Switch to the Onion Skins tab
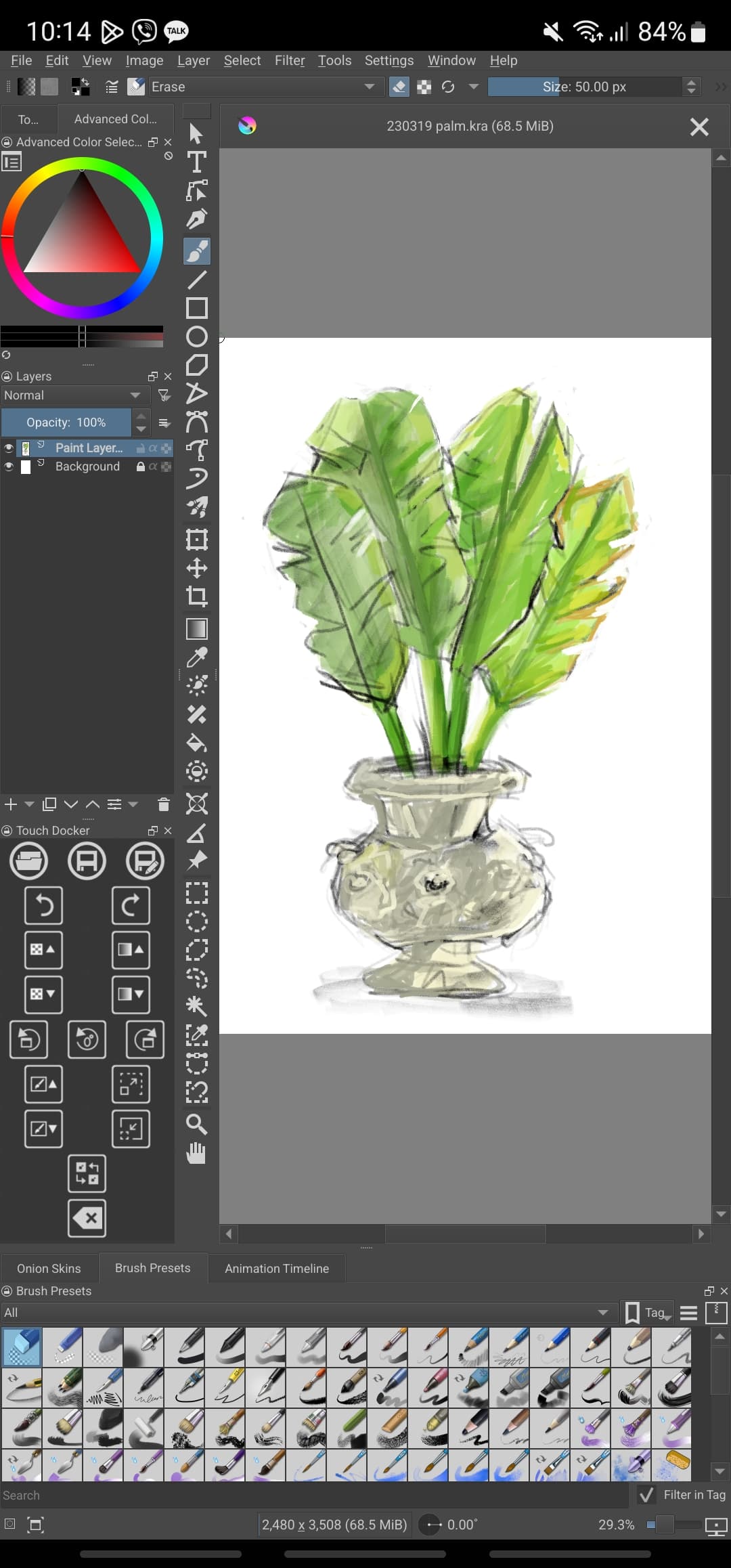The image size is (731, 1568). coord(49,1268)
